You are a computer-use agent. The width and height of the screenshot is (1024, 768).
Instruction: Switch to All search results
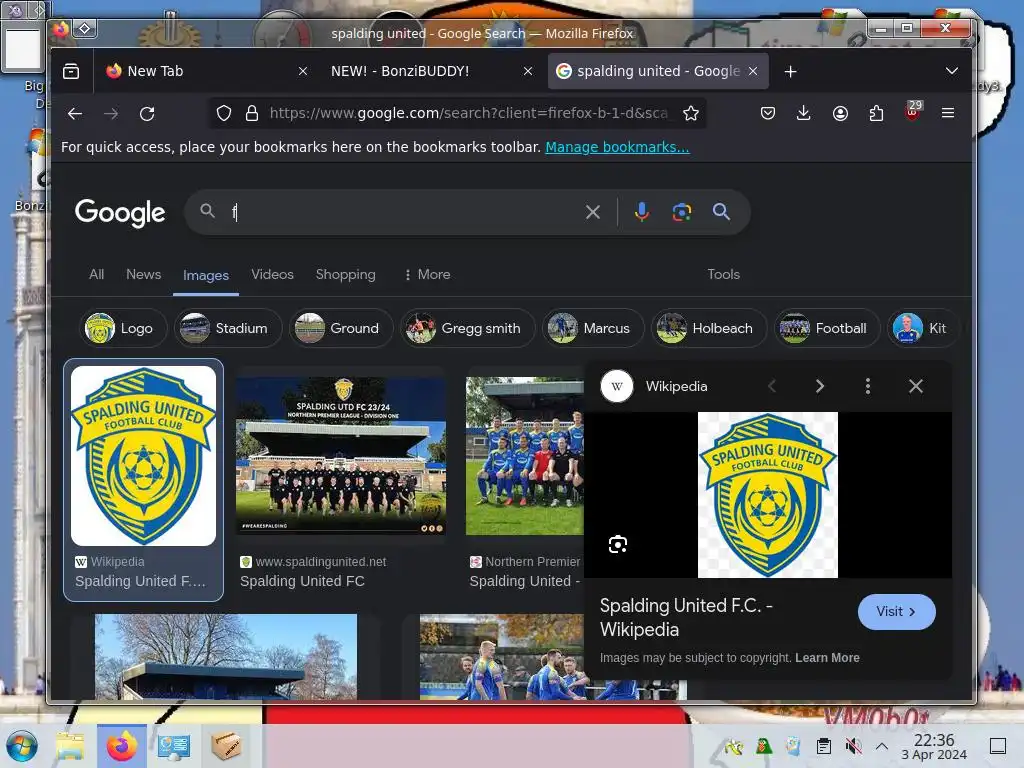click(x=97, y=274)
